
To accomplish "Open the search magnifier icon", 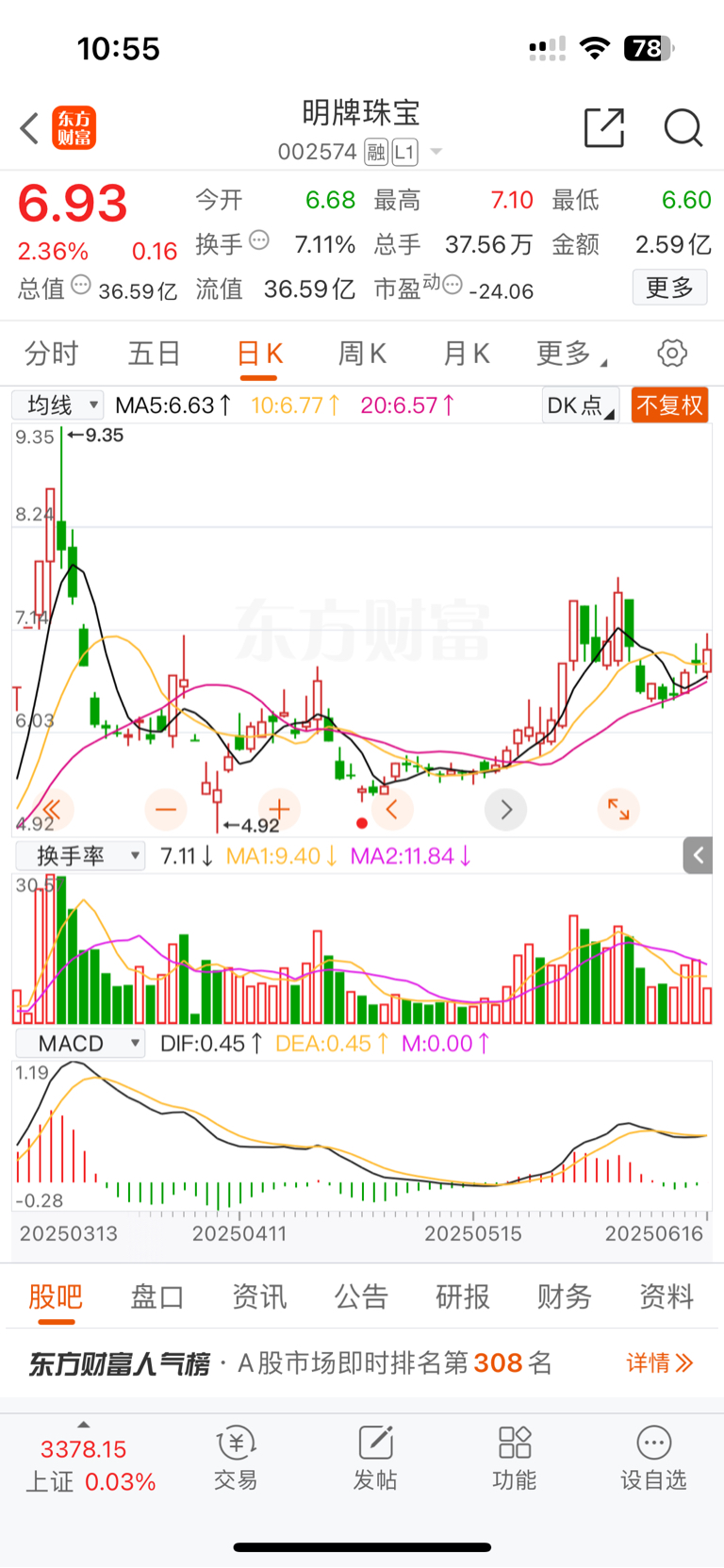I will (683, 127).
